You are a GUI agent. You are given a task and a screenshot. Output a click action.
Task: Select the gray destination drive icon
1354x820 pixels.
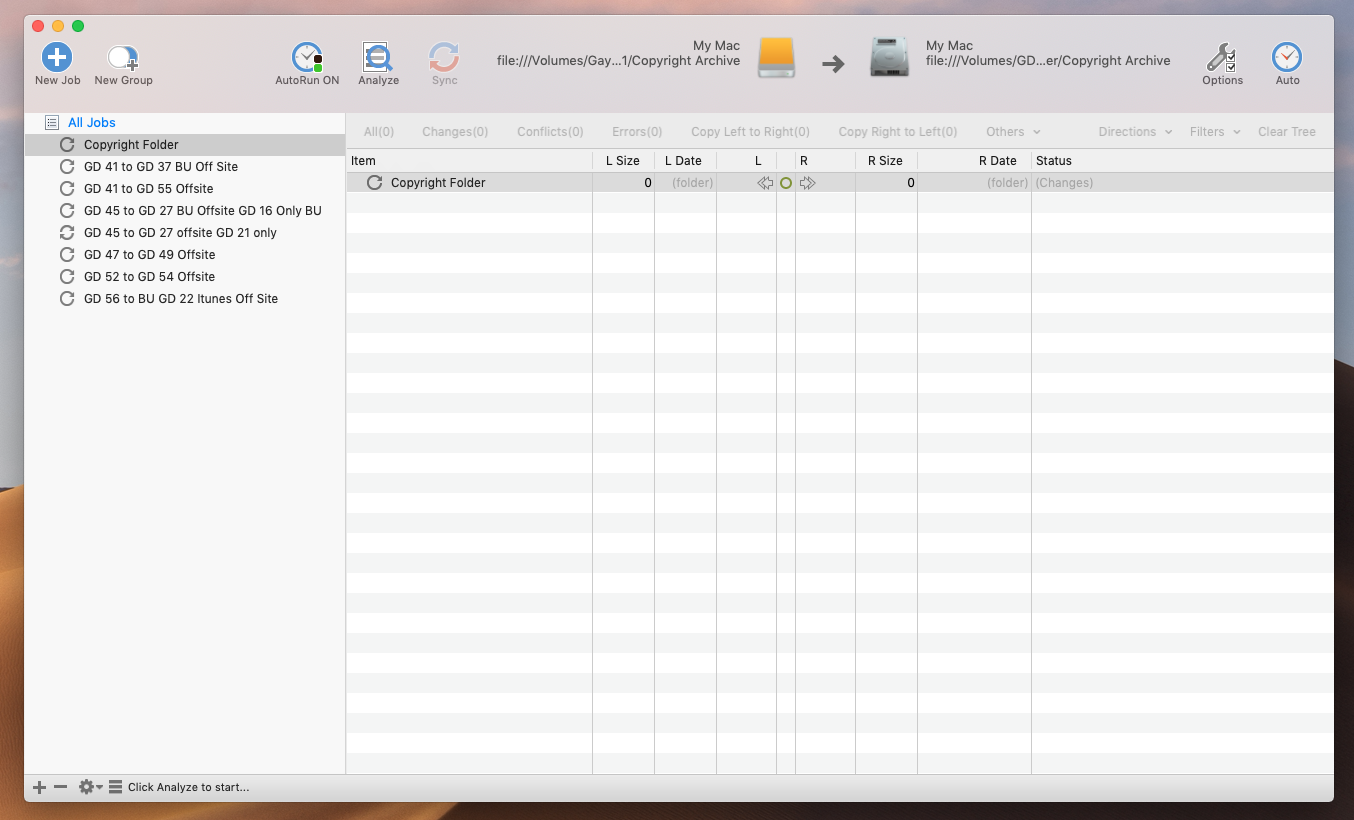[889, 58]
